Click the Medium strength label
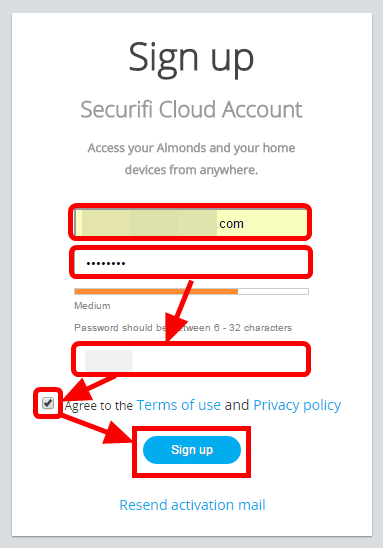 point(92,306)
